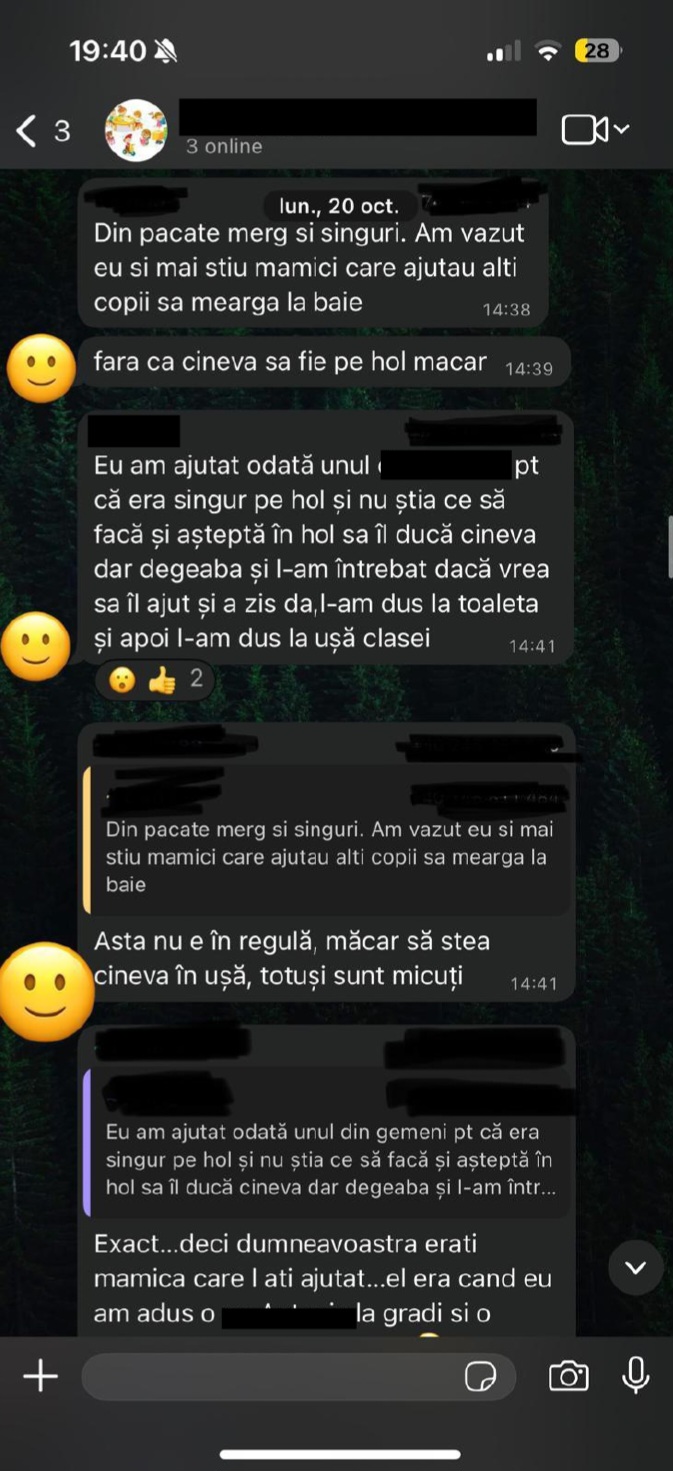Viewport: 673px width, 1471px height.
Task: Open the sticker picker icon
Action: [481, 1377]
